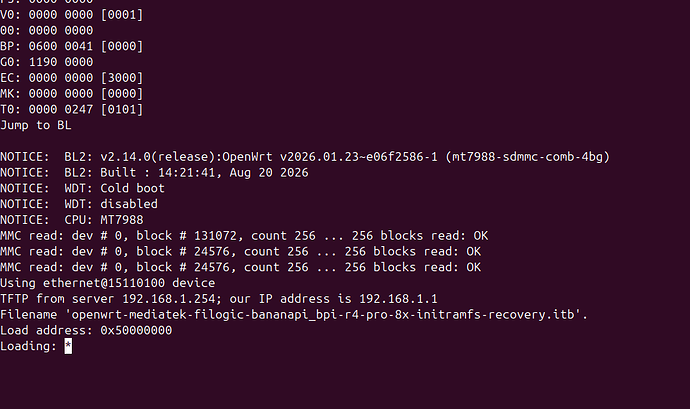Viewport: 690px width, 409px height.
Task: Click the 'Jump to BL' line
Action: coord(36,125)
